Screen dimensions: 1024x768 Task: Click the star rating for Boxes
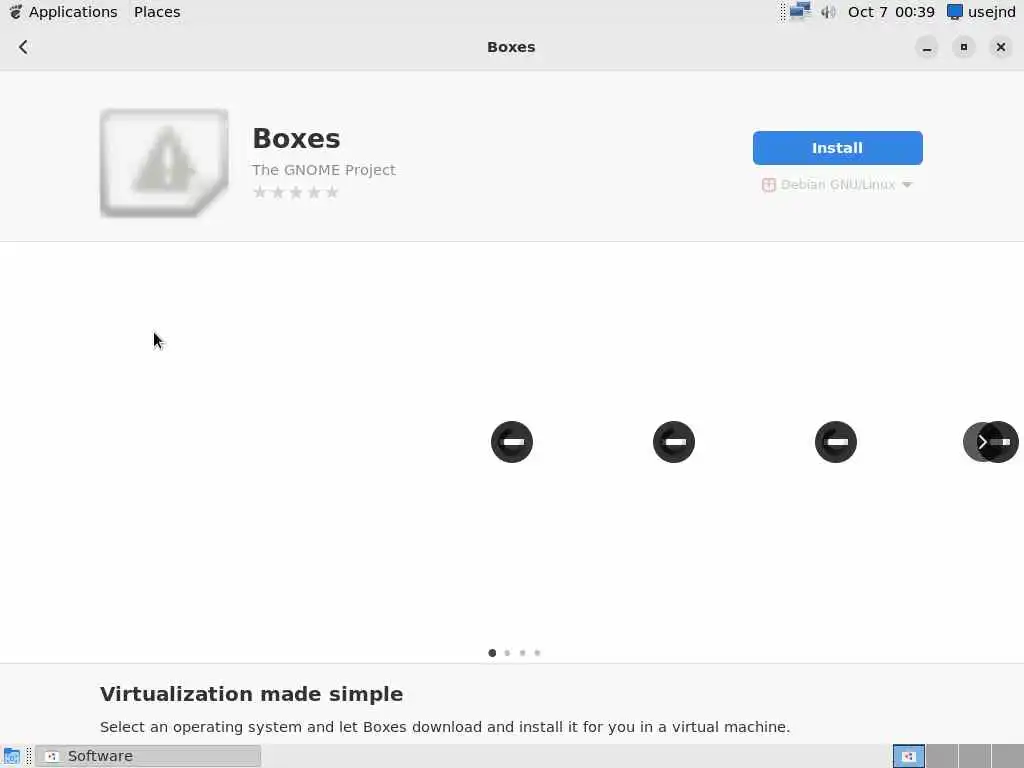[x=296, y=192]
